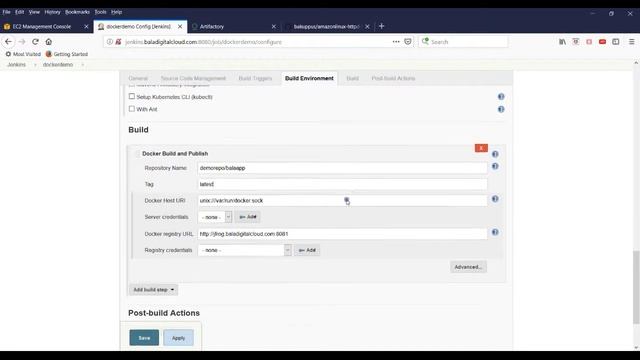
Task: Click the Tag input field
Action: click(342, 184)
